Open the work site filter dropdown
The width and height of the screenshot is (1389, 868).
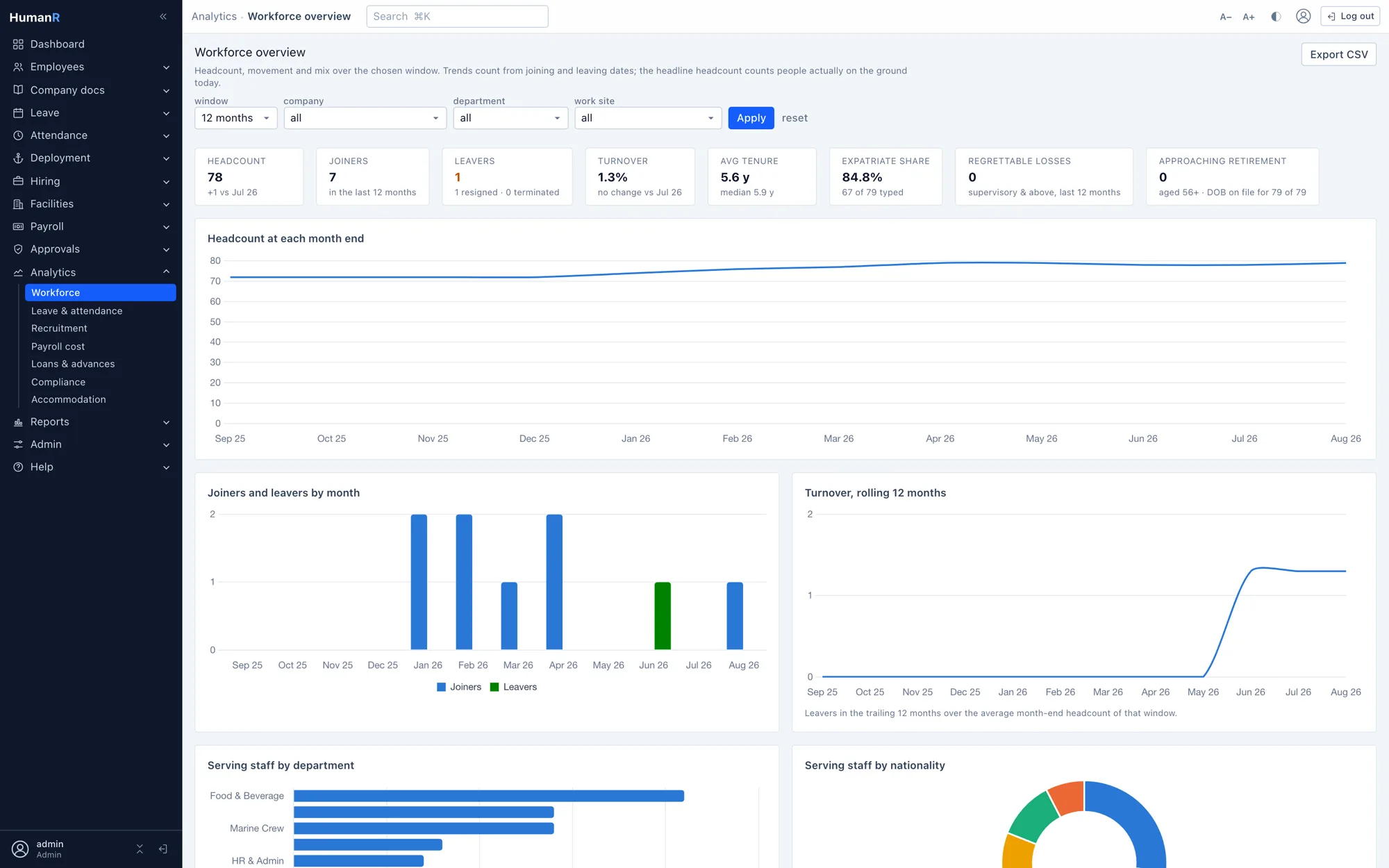(x=648, y=118)
